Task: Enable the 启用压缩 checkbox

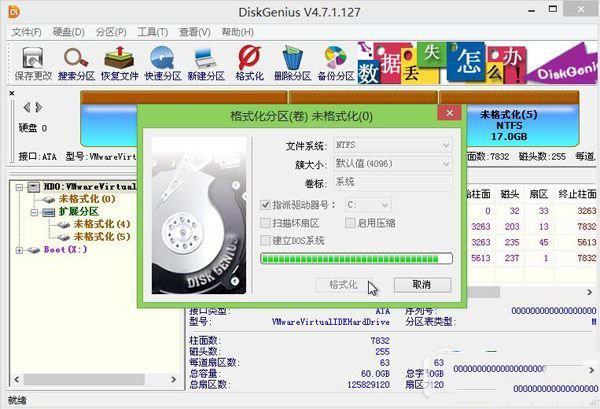Action: [x=350, y=223]
